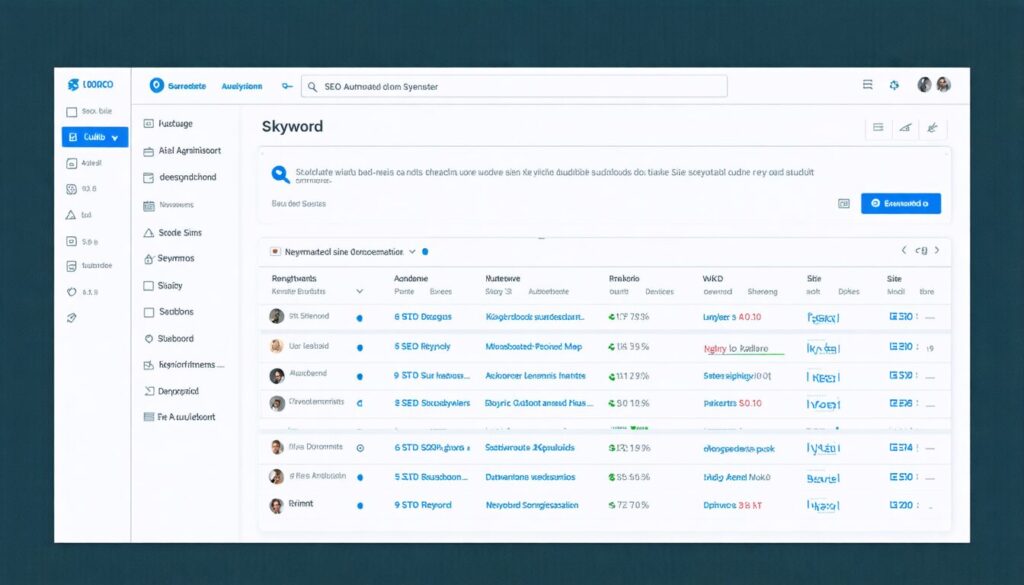Screen dimensions: 1024x585
Task: Toggle the top checkbox in left sidebar
Action: click(x=72, y=112)
